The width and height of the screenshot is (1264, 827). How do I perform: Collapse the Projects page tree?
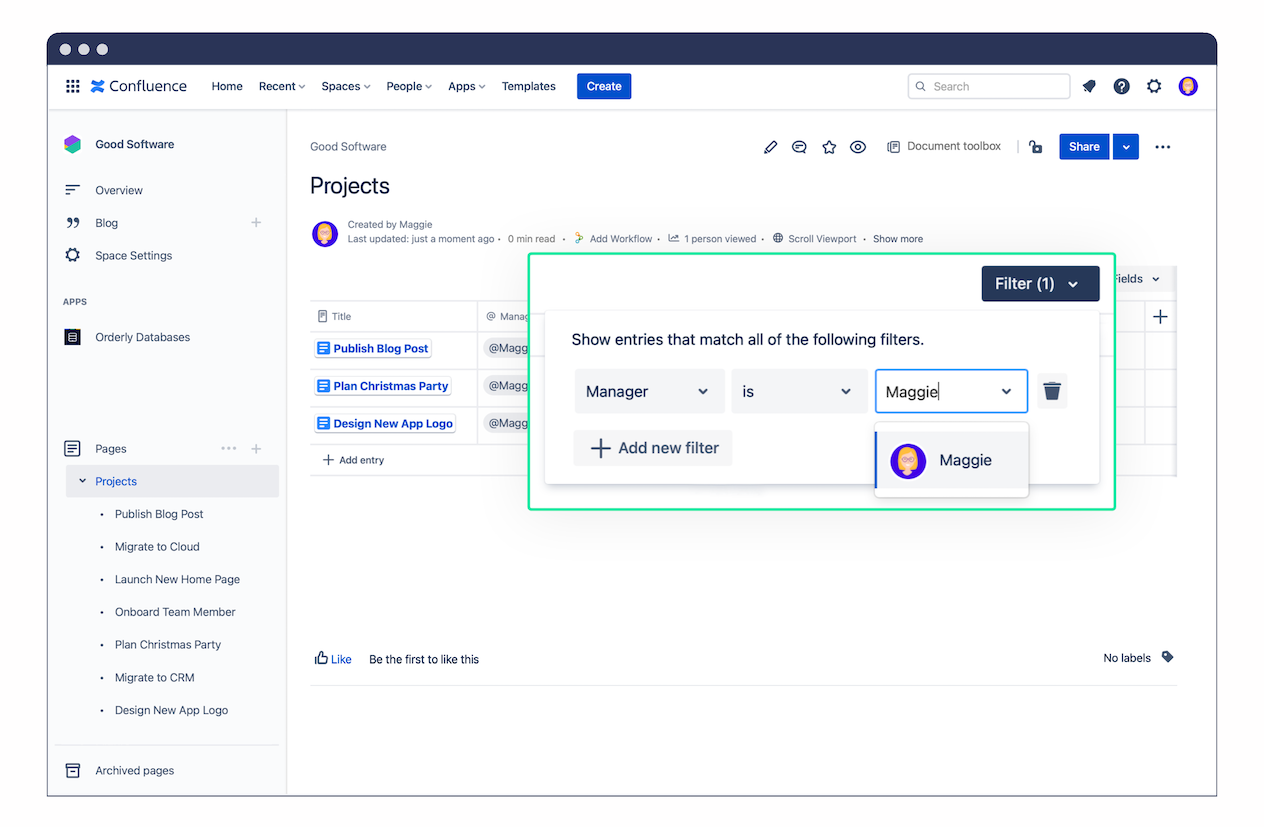pos(83,481)
